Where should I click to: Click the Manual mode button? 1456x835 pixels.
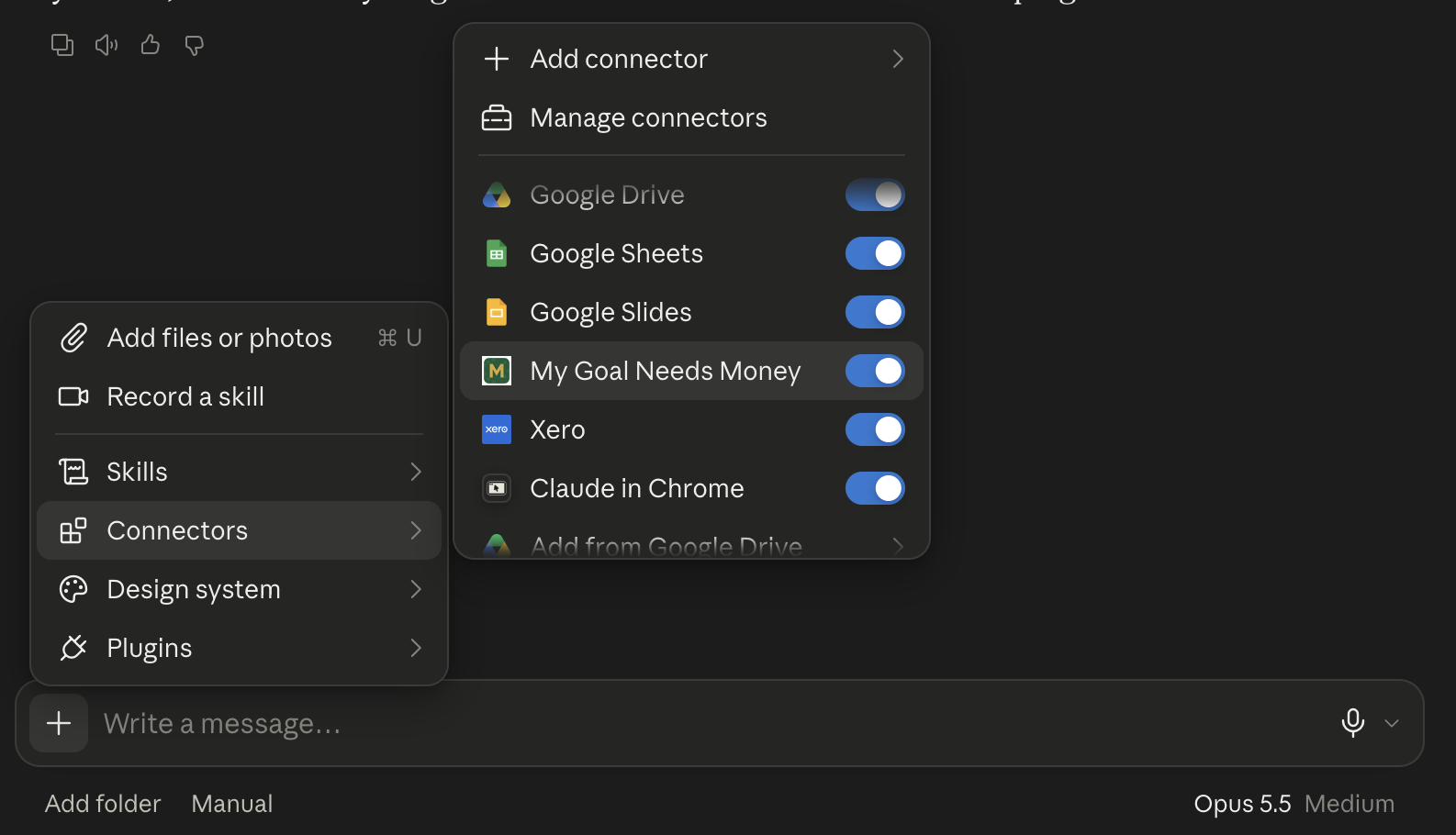(x=232, y=804)
